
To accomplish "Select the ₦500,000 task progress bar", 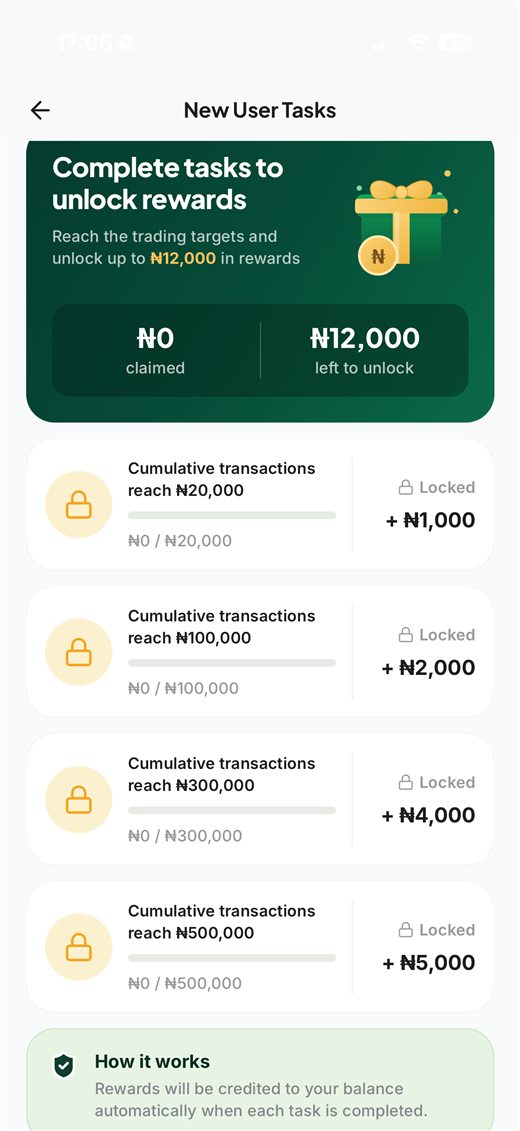I will pos(232,958).
